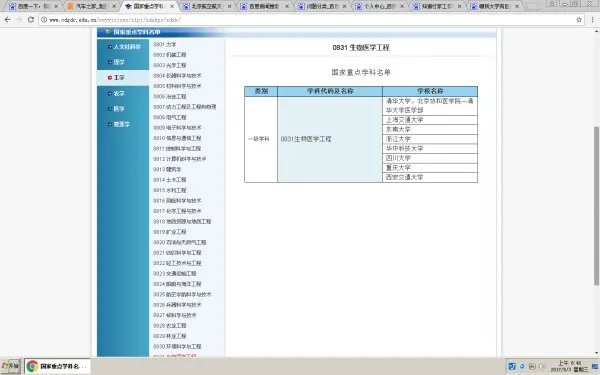
Task: Open 0803 光学工程 discipline link
Action: (170, 65)
